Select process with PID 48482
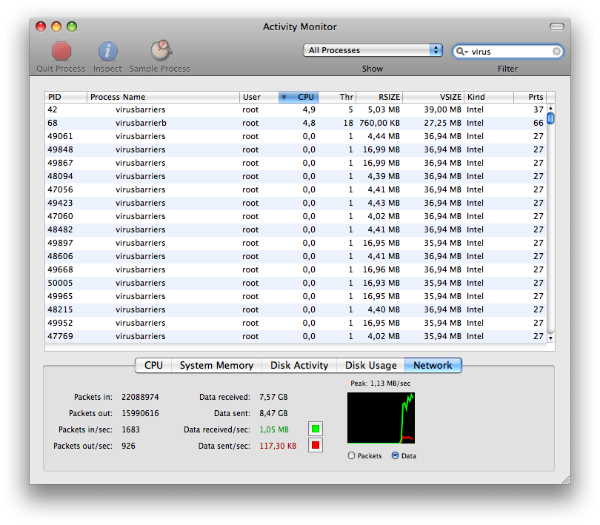Viewport: 600px width, 525px height. tap(295, 230)
